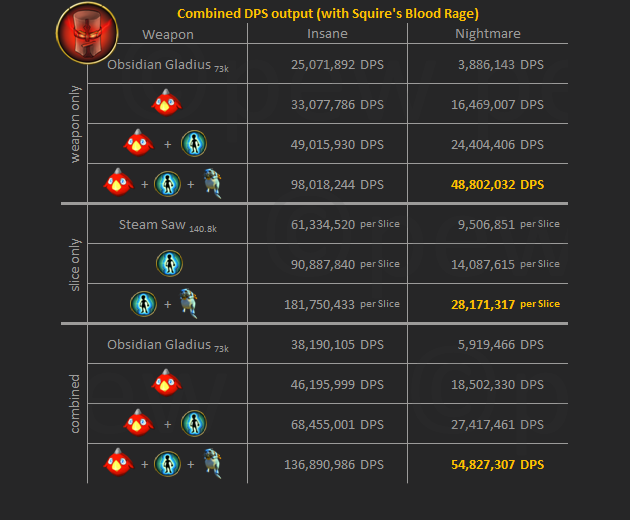The width and height of the screenshot is (630, 520).
Task: Click the armored pet icon in the 98,018,244 DPS row
Action: click(x=212, y=184)
